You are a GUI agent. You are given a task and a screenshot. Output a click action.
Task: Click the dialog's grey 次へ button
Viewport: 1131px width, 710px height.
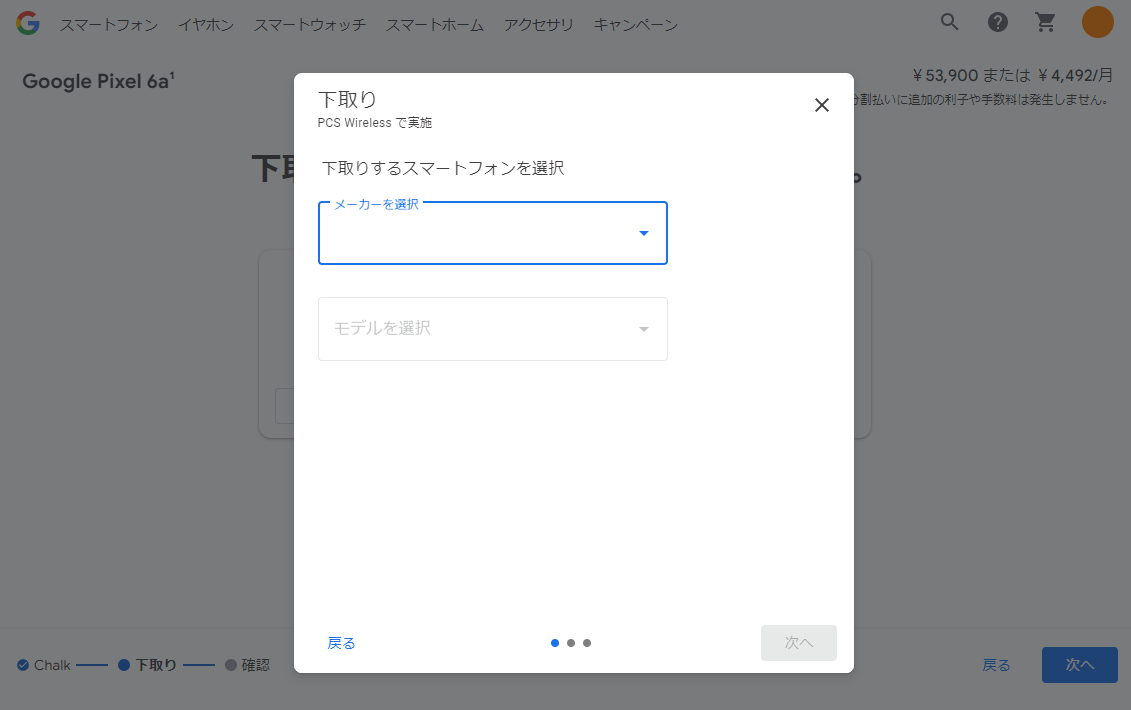tap(798, 643)
